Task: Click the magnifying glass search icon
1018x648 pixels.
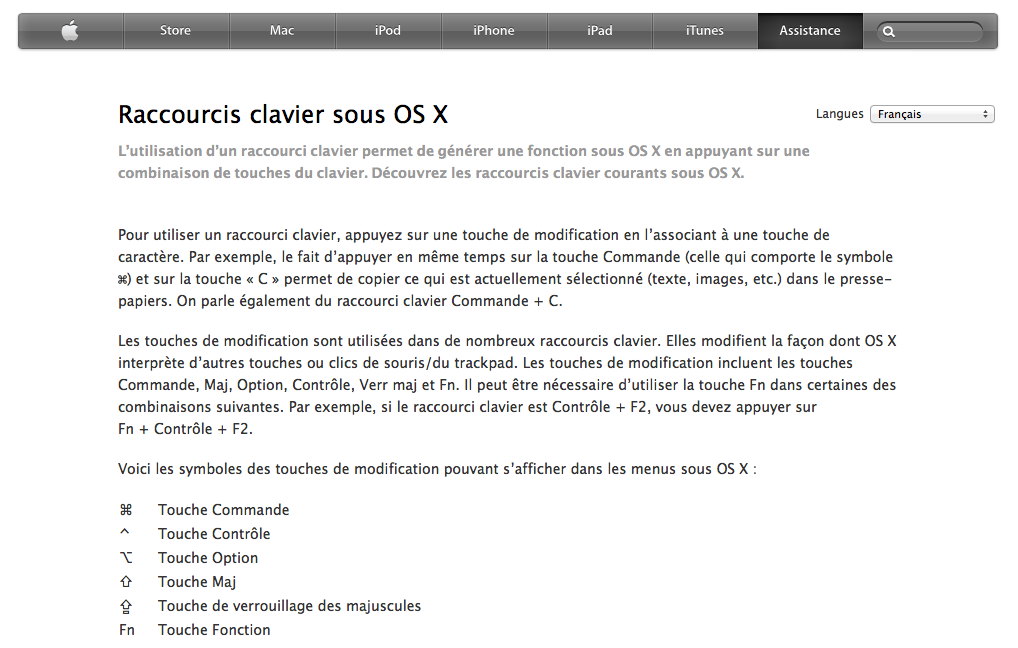Action: (889, 31)
